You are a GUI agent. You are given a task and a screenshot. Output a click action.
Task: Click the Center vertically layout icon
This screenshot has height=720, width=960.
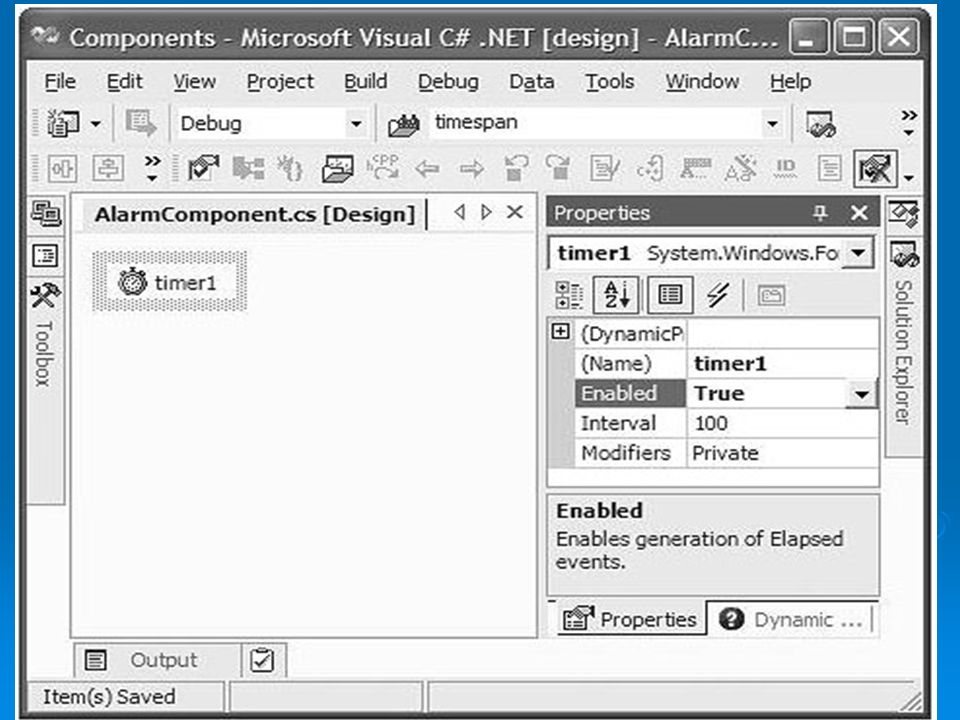108,168
